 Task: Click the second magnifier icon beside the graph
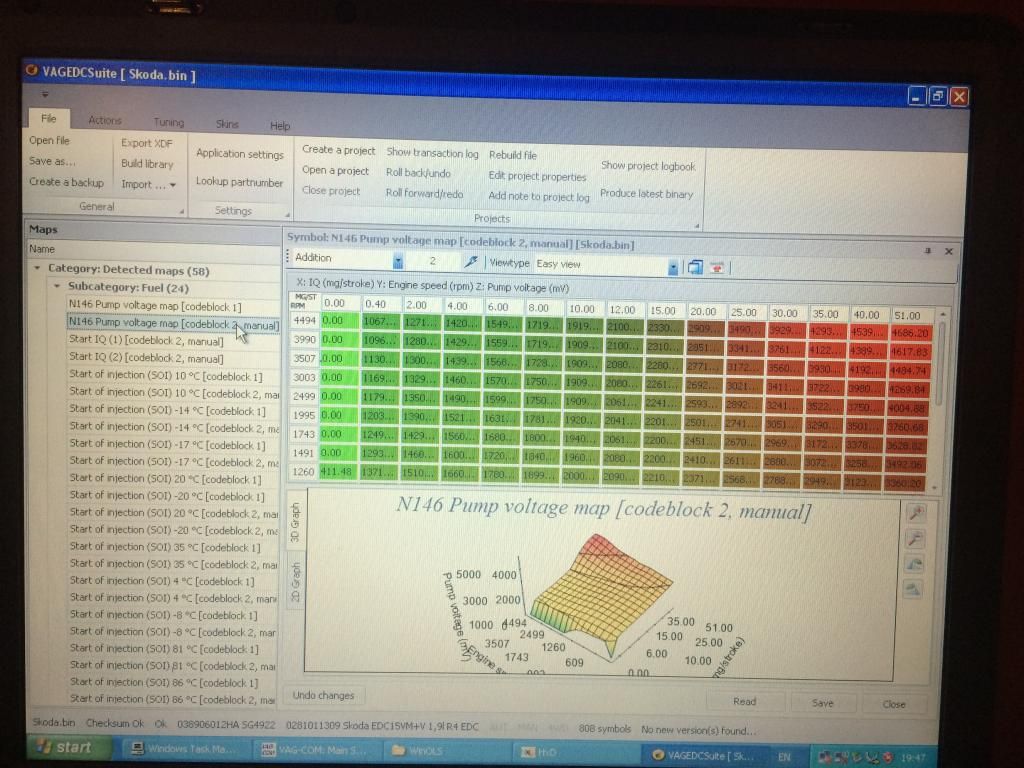point(916,539)
